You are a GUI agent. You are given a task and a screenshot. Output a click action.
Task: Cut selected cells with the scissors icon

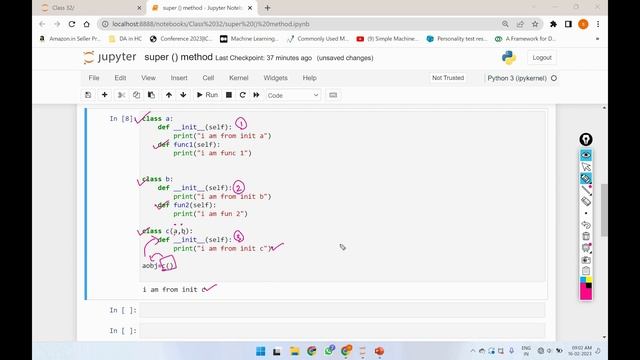[121, 95]
